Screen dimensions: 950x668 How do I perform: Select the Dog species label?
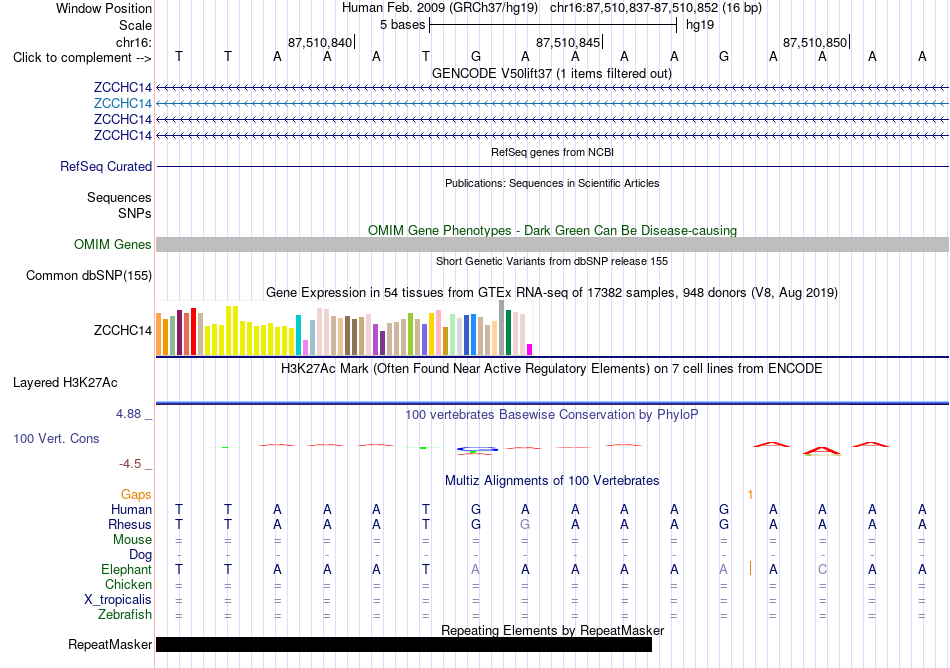(140, 555)
